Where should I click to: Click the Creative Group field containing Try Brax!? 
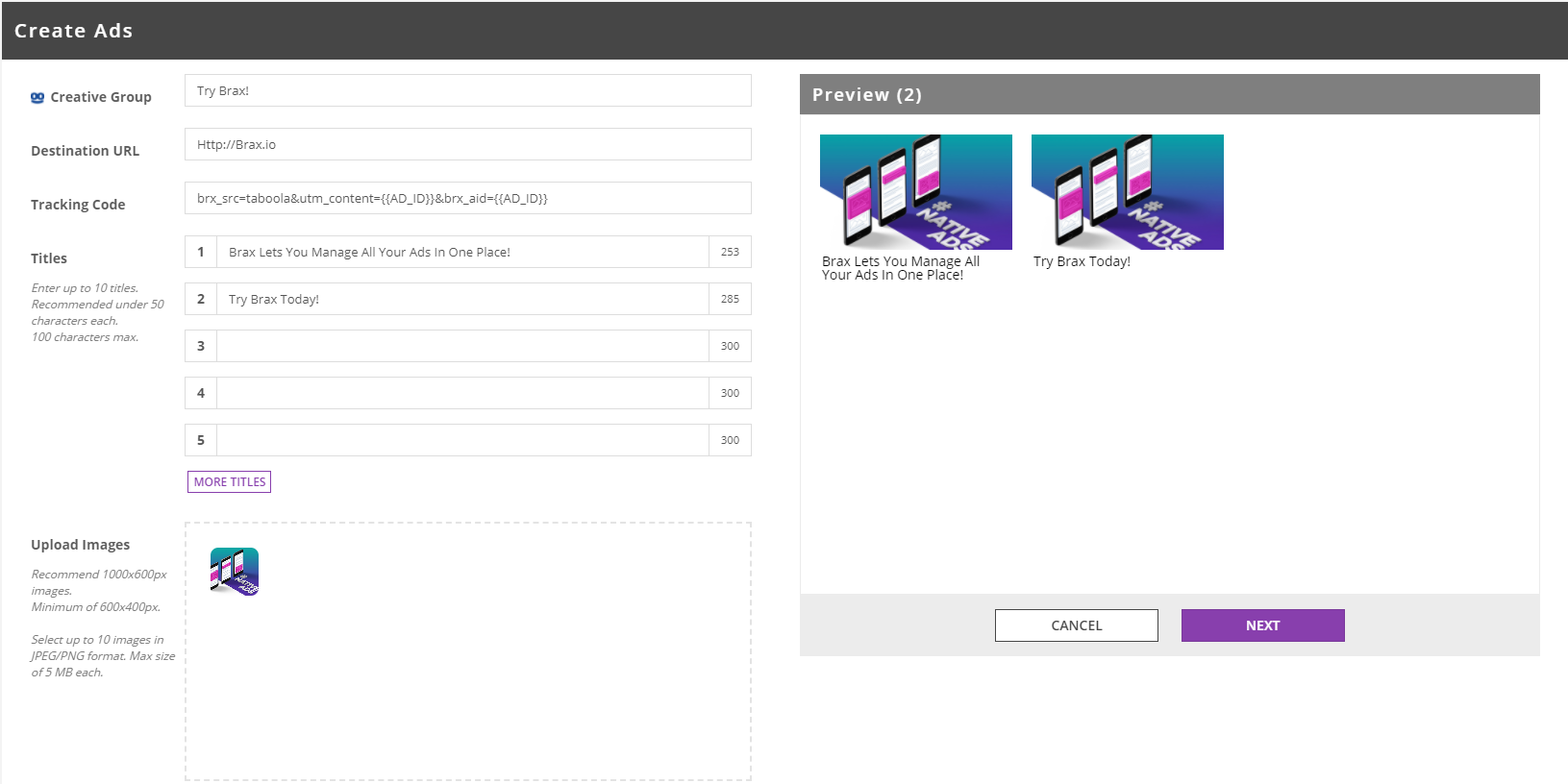(468, 90)
